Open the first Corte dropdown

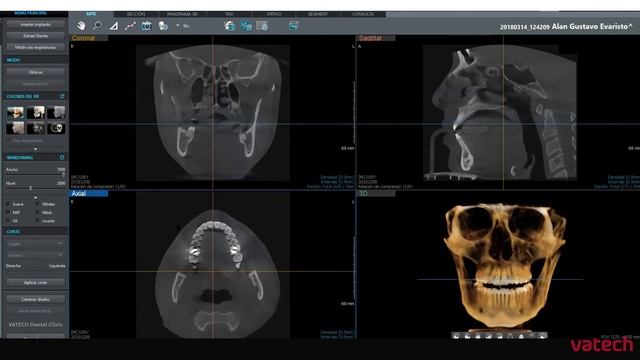coord(36,244)
